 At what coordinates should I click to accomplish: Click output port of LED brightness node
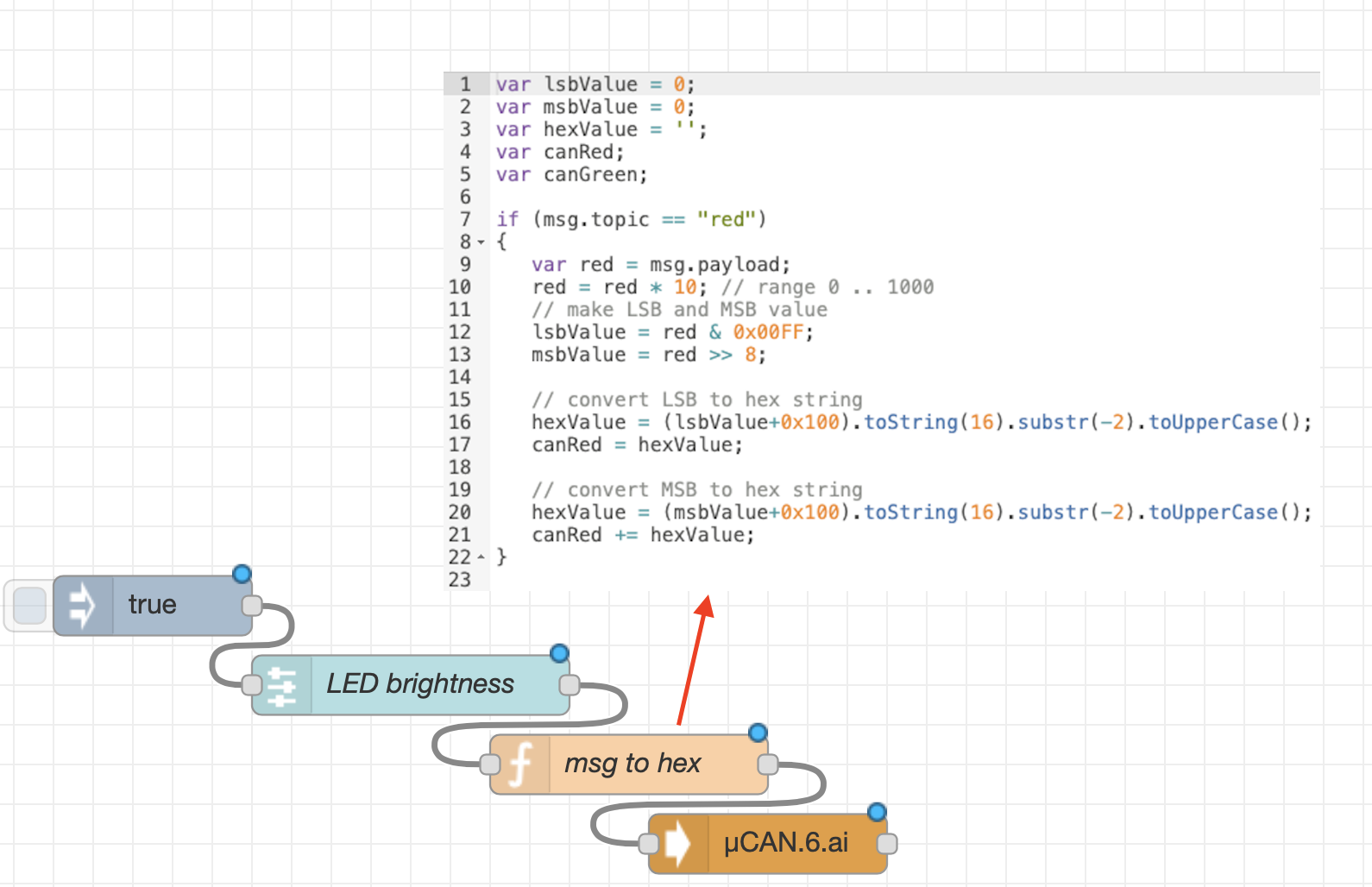[570, 685]
